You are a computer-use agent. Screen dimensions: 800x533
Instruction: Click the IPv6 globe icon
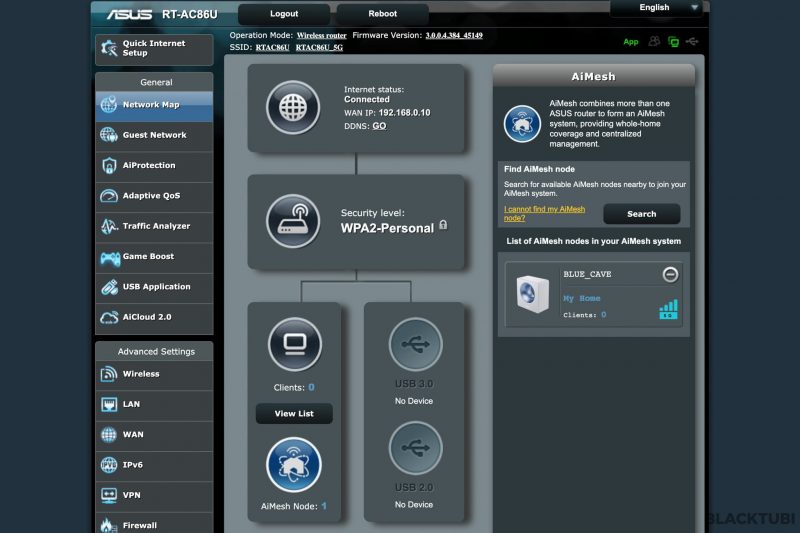tap(109, 465)
